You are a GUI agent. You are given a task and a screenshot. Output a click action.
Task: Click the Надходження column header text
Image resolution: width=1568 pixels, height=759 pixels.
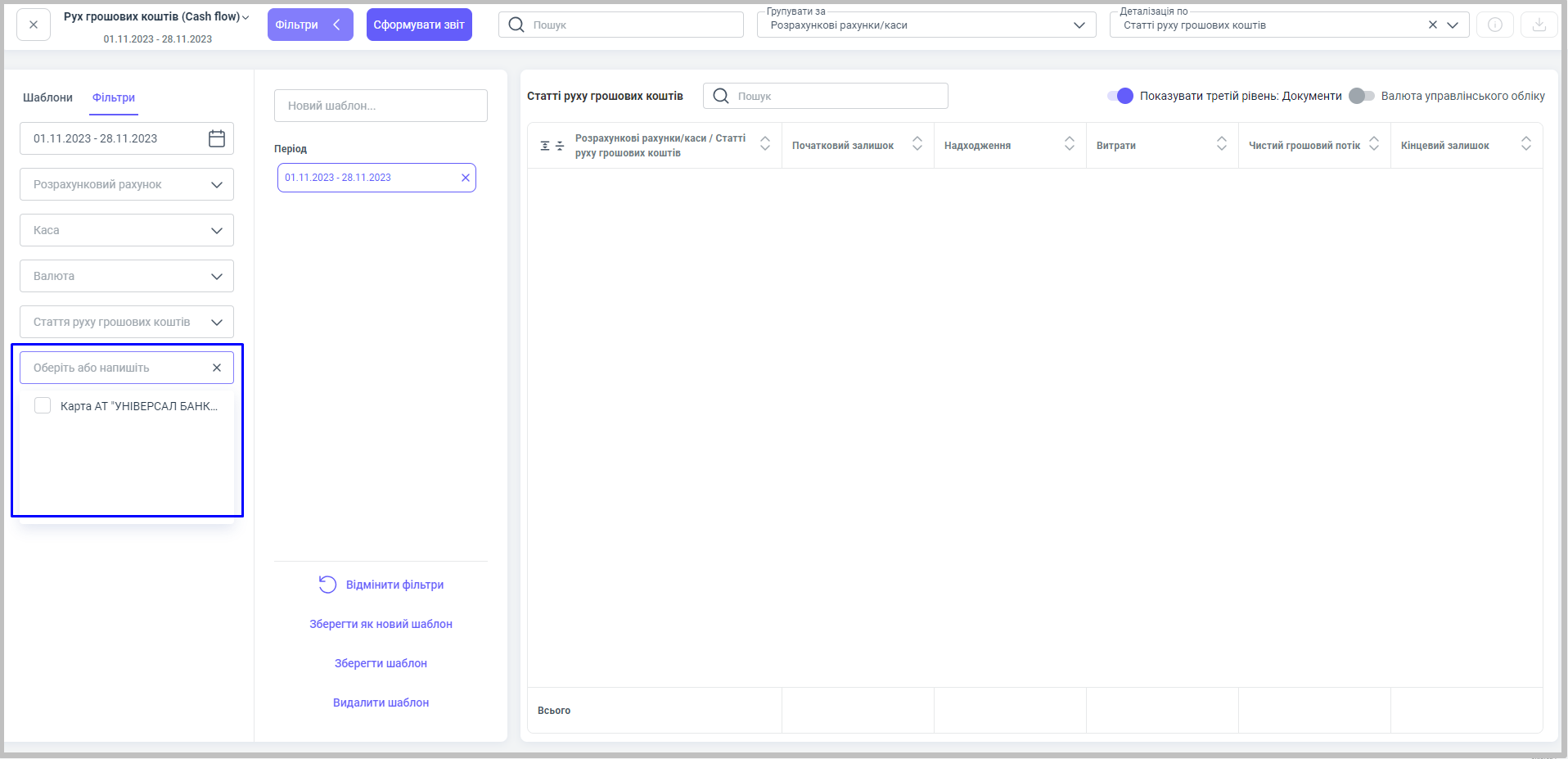click(977, 146)
